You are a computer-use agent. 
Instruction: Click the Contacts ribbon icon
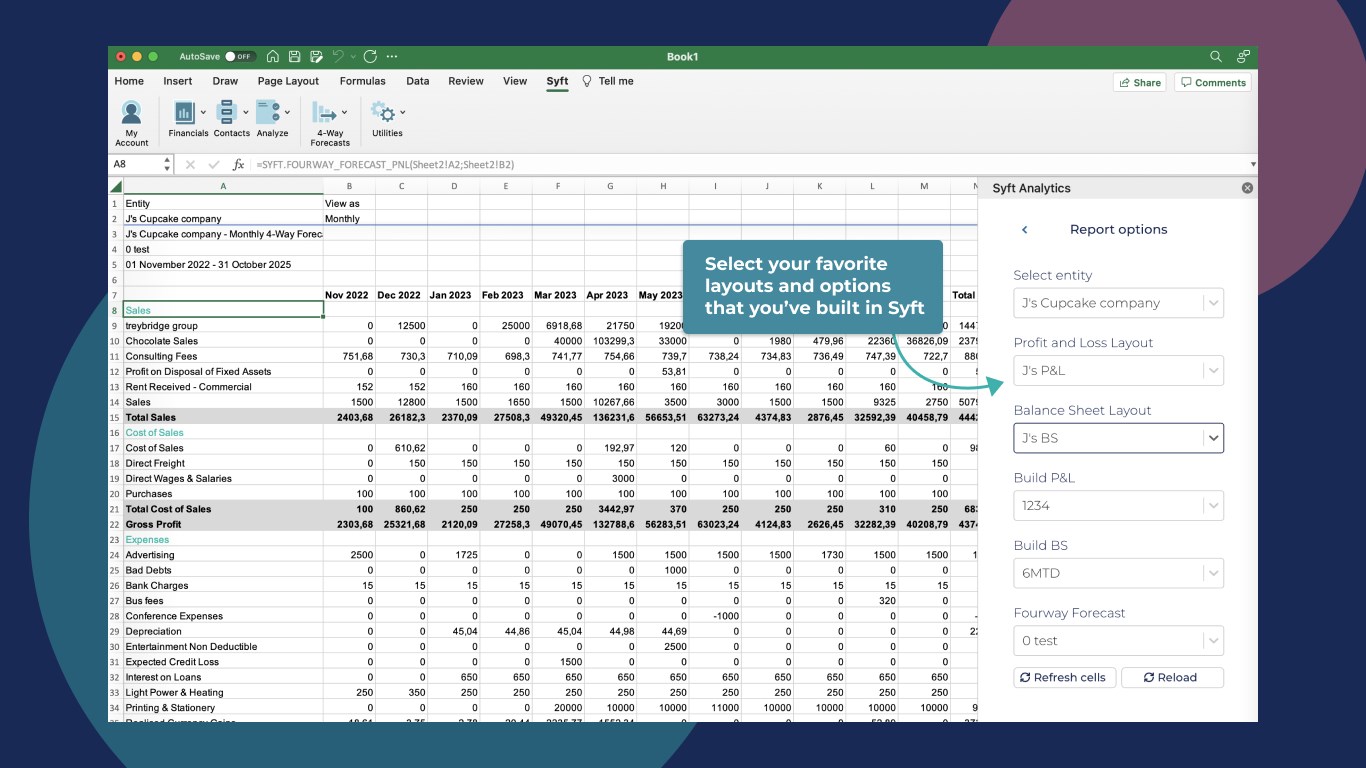point(226,113)
